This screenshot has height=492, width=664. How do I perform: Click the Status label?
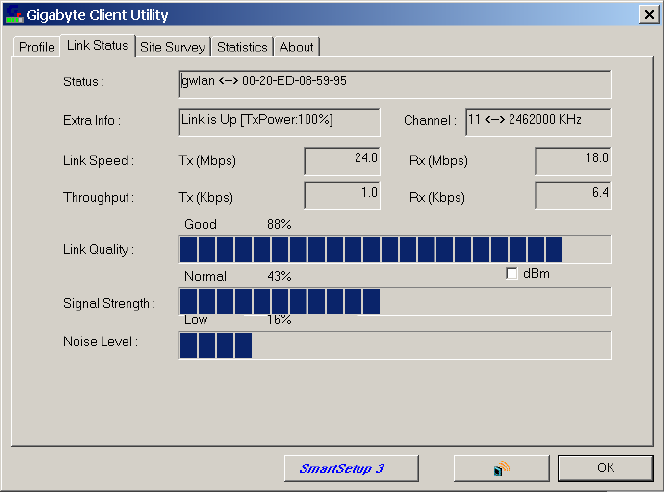(83, 81)
